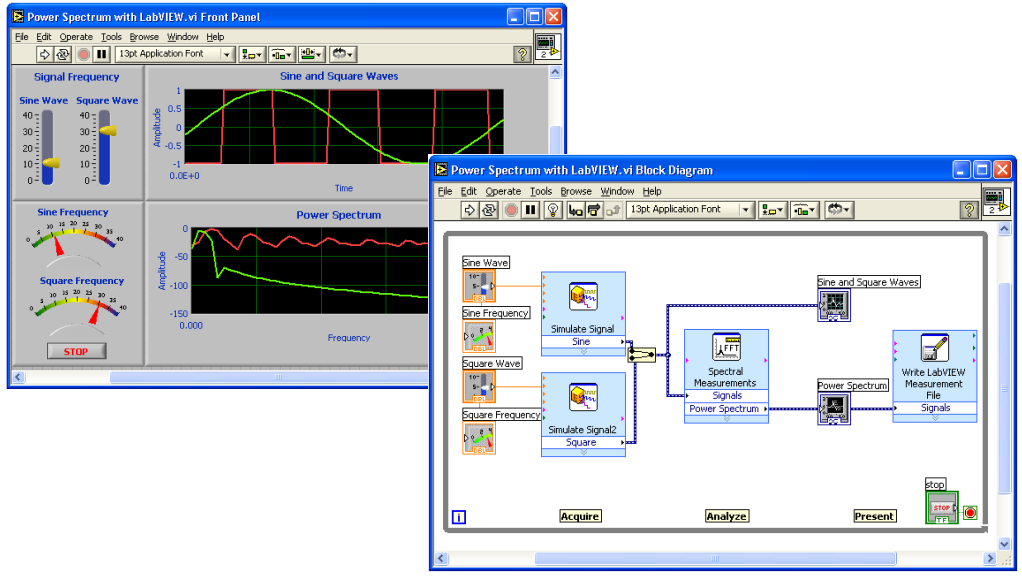Click Run arrow in Front Panel toolbar
1022x578 pixels.
(x=45, y=54)
